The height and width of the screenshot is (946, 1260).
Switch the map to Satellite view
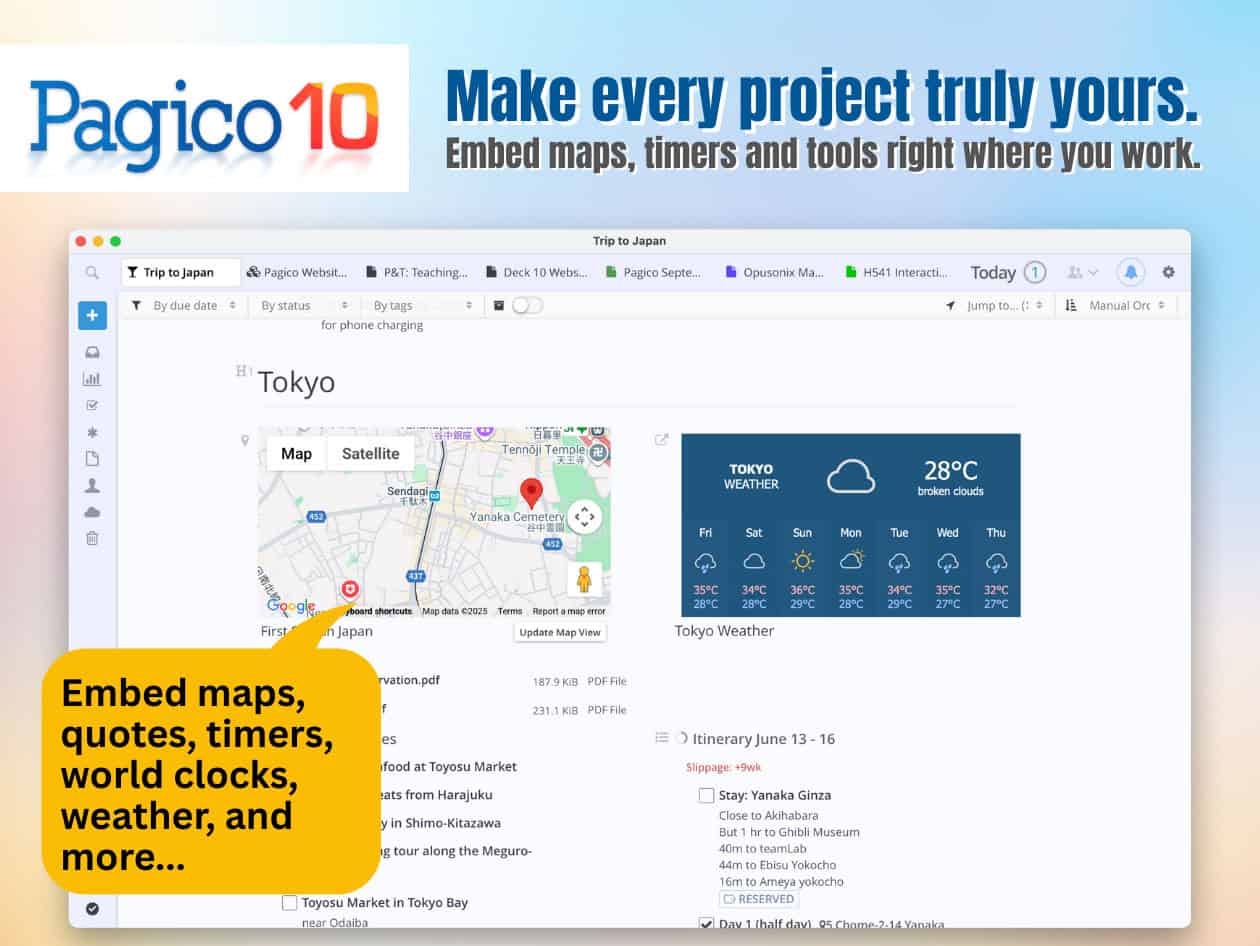(370, 454)
